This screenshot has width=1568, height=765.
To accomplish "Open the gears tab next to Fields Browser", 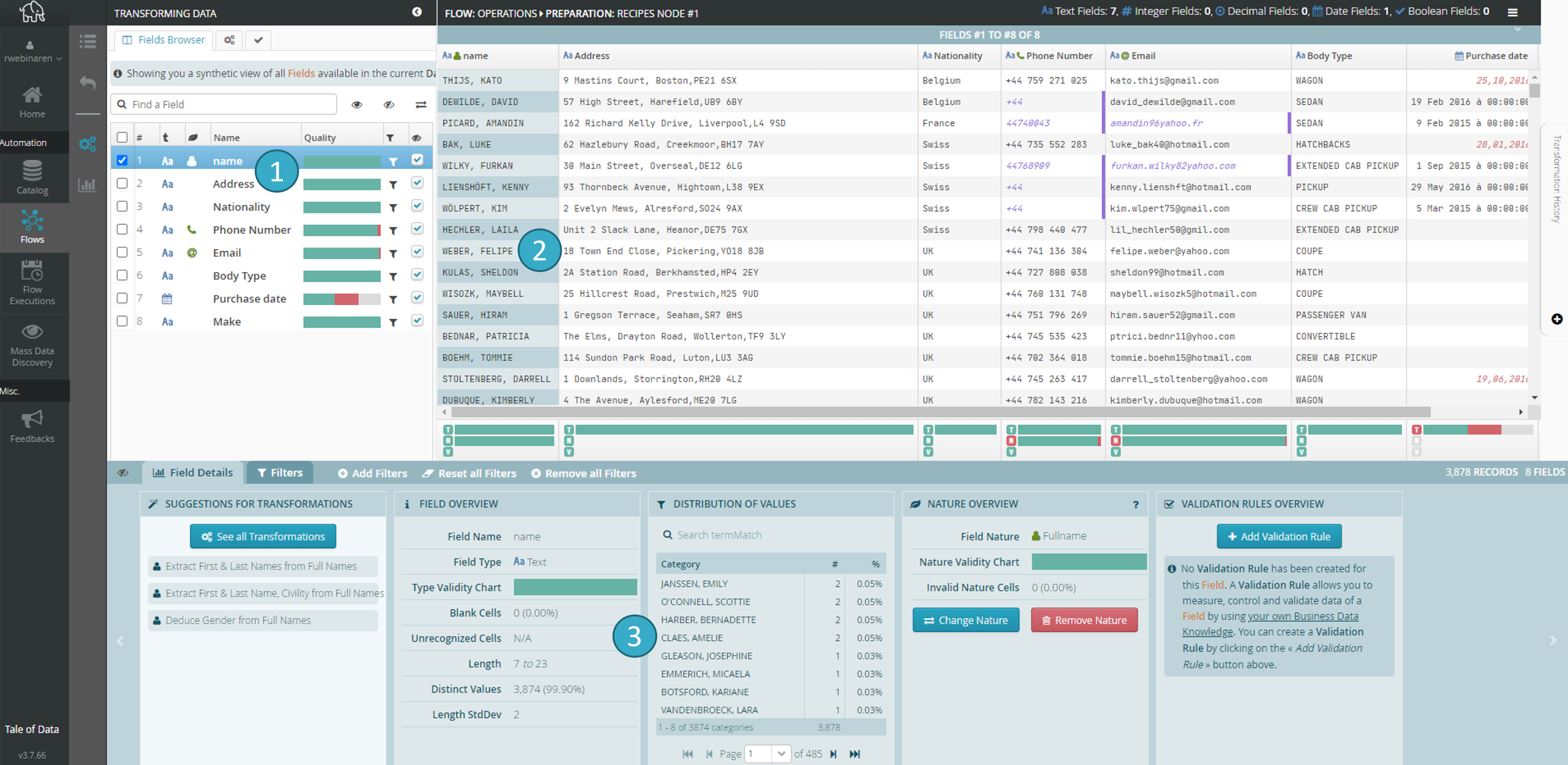I will [x=229, y=40].
